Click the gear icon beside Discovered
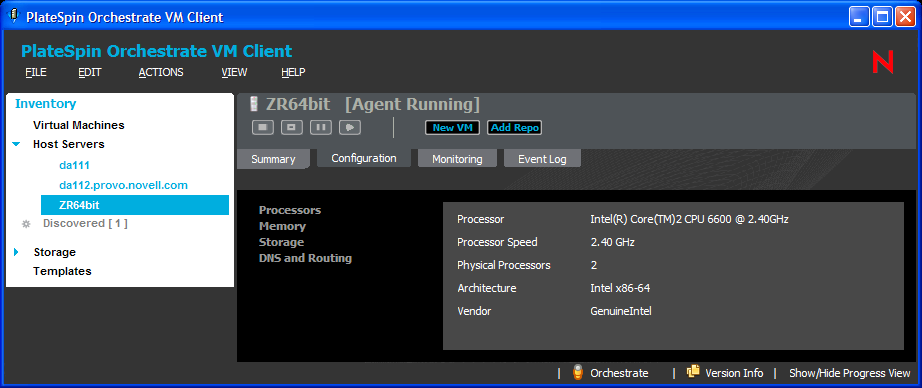The width and height of the screenshot is (922, 388). point(26,224)
